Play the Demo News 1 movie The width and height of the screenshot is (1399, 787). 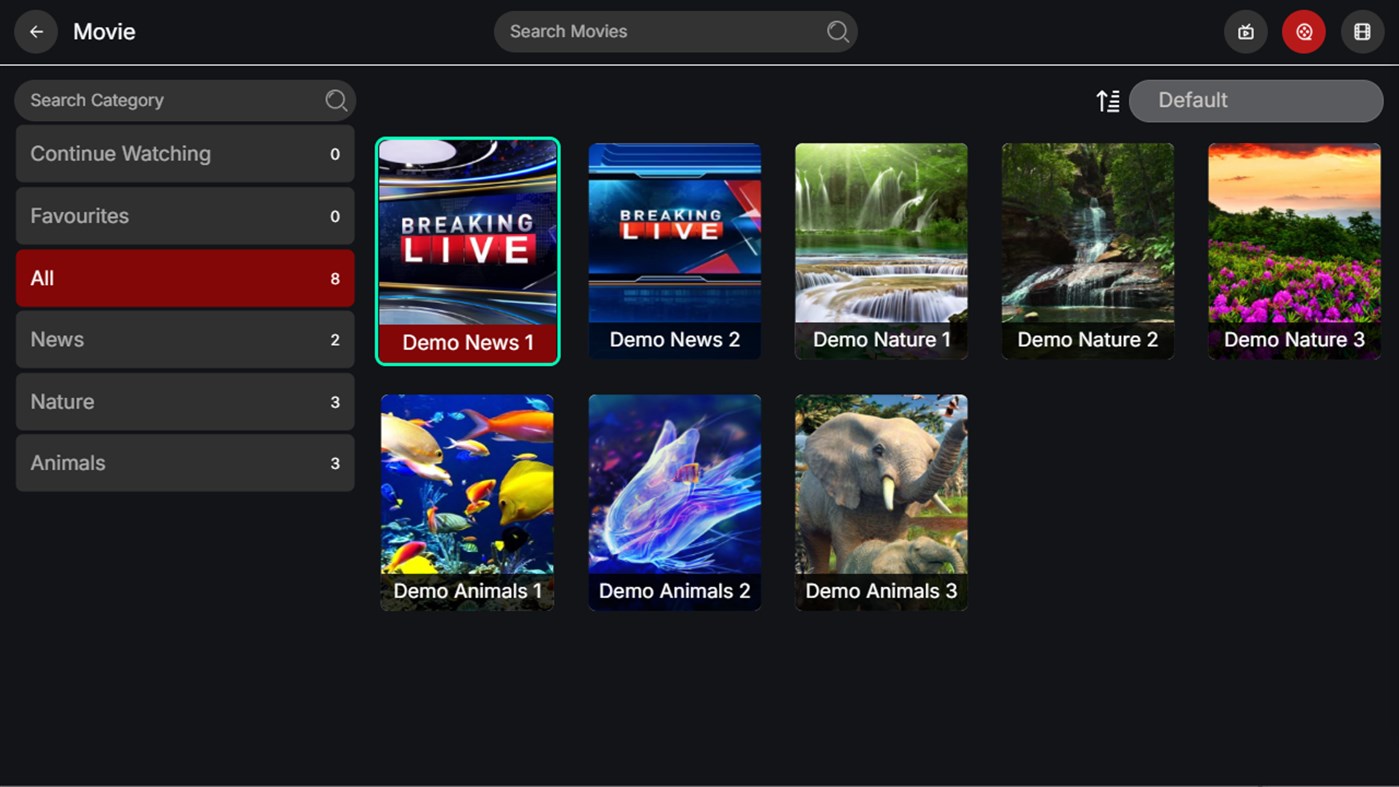[467, 250]
